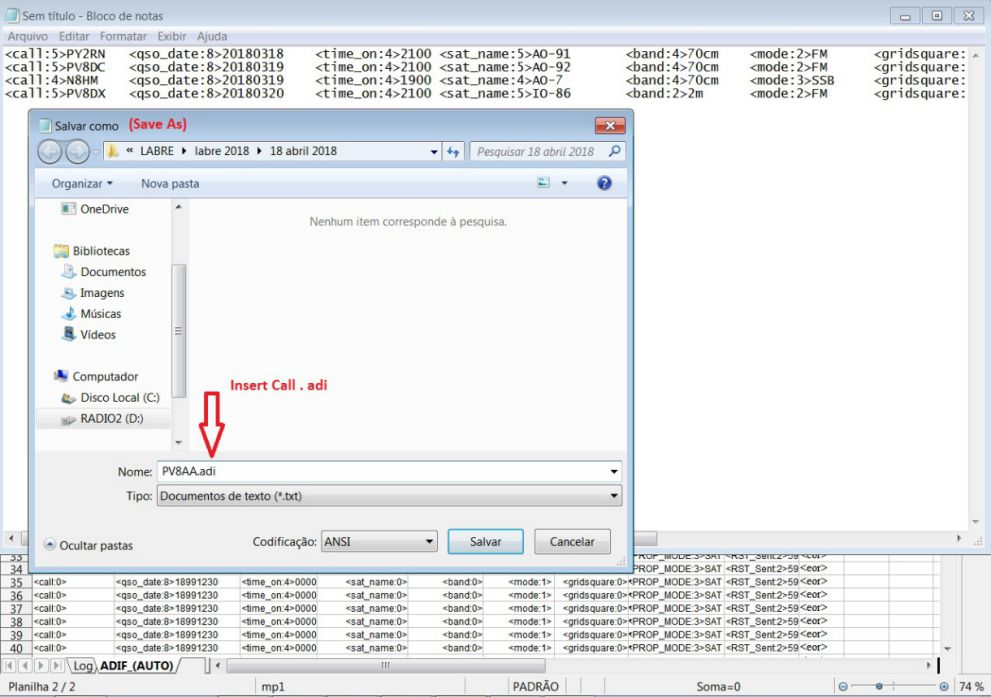The width and height of the screenshot is (991, 697).
Task: Select the RADIO2 (D:) drive
Action: (111, 419)
